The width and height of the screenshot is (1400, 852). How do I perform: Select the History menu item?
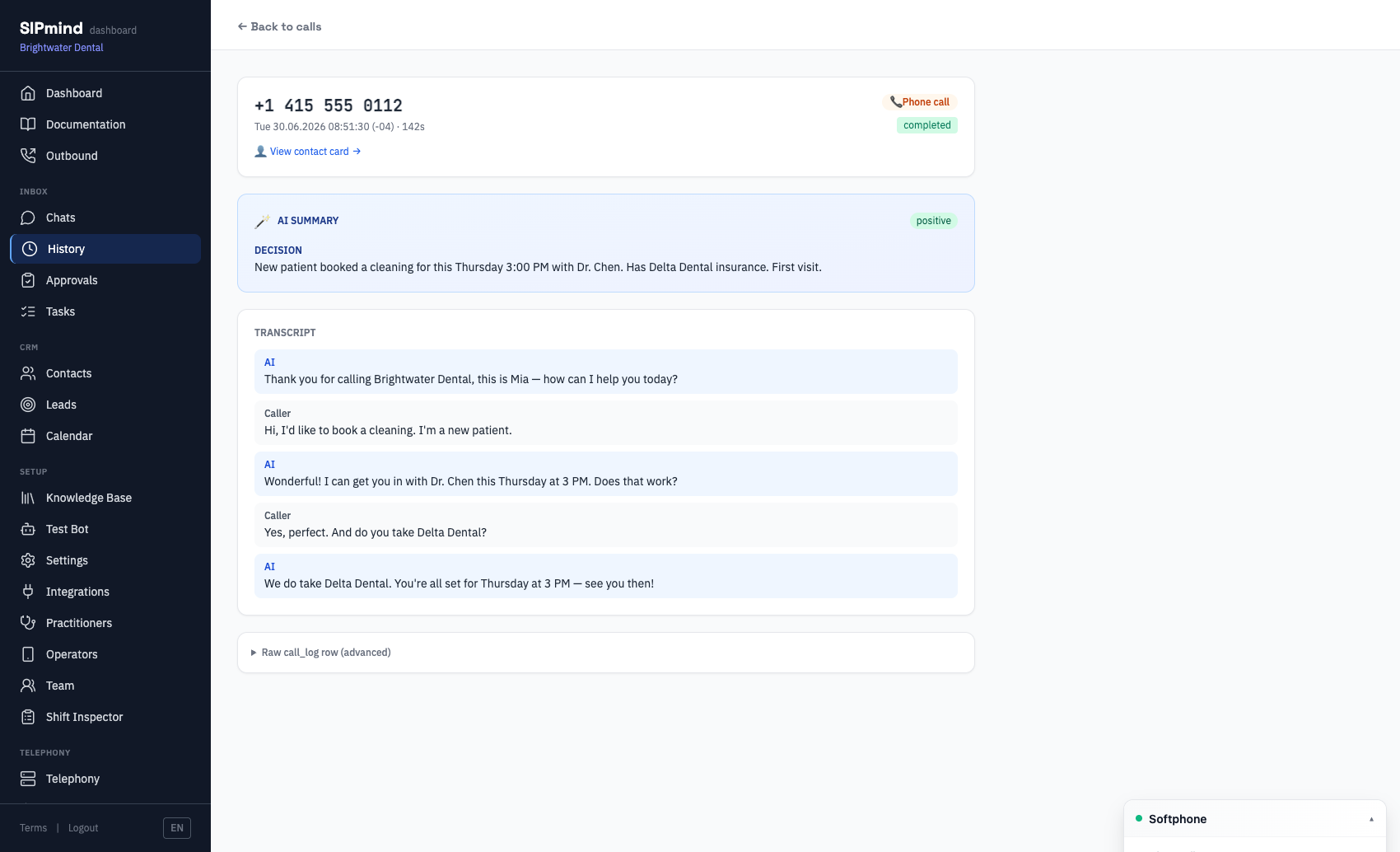point(105,249)
